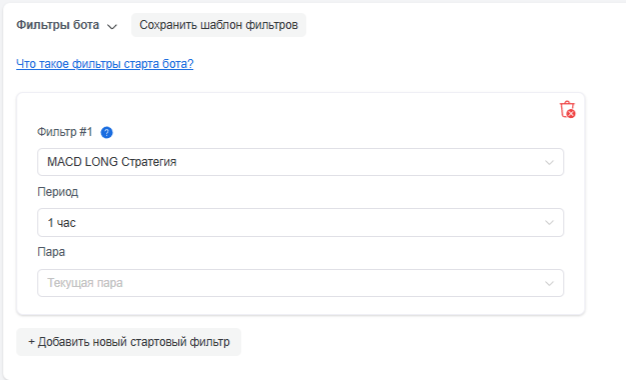Open the Что такое фильтры старта бота? link
626x380 pixels.
pos(105,63)
